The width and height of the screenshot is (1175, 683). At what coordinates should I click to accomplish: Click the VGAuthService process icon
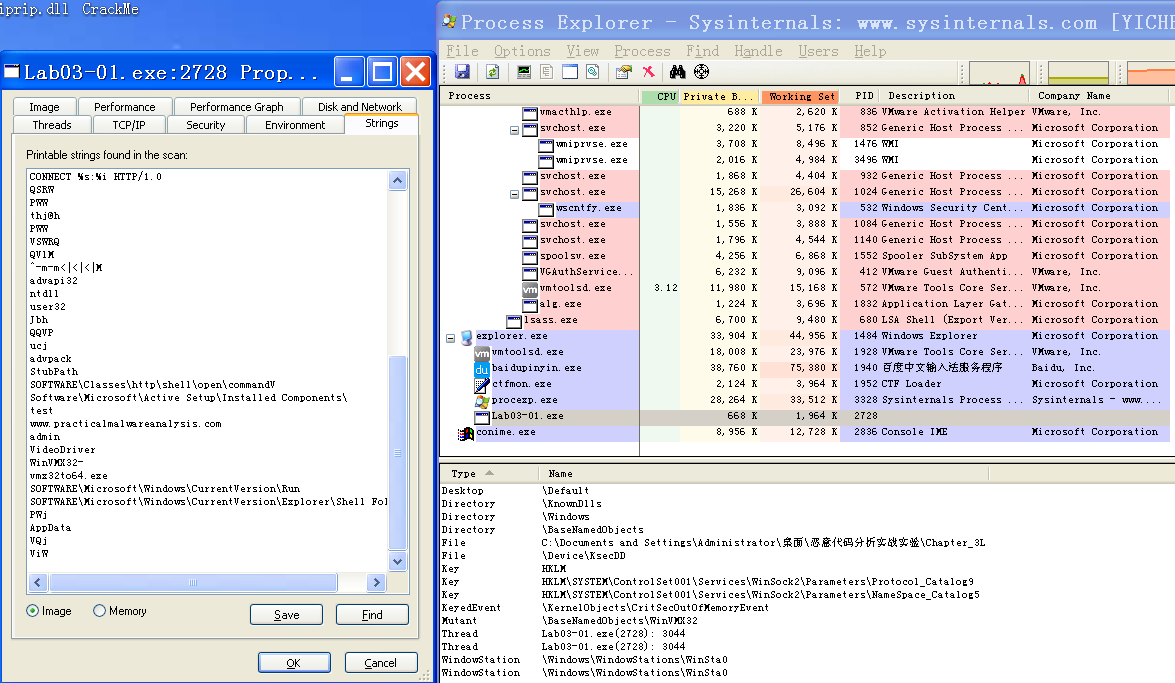(x=530, y=272)
